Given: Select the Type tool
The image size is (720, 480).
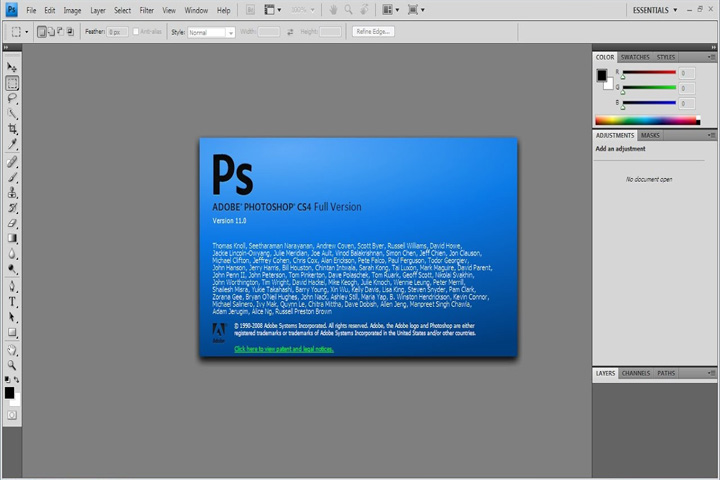Looking at the screenshot, I should pyautogui.click(x=12, y=302).
